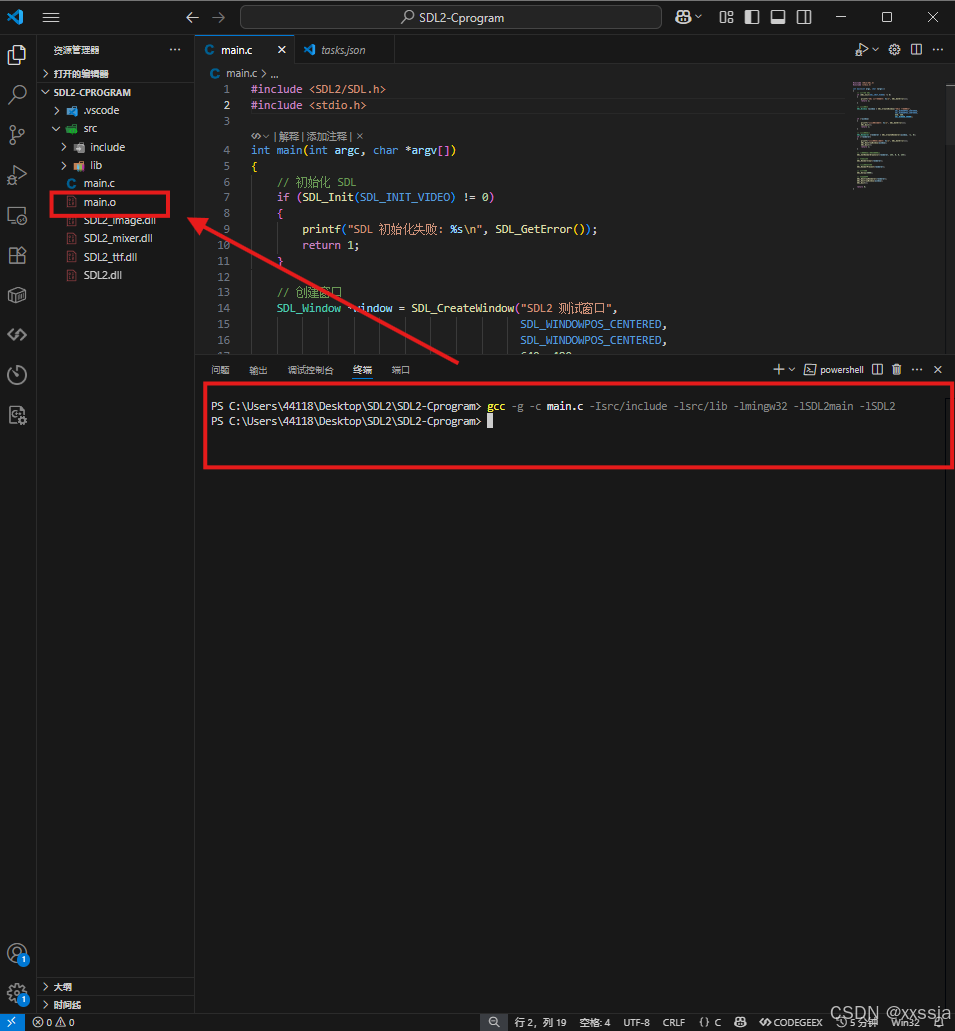Open the Source Control sidebar icon

pyautogui.click(x=16, y=135)
